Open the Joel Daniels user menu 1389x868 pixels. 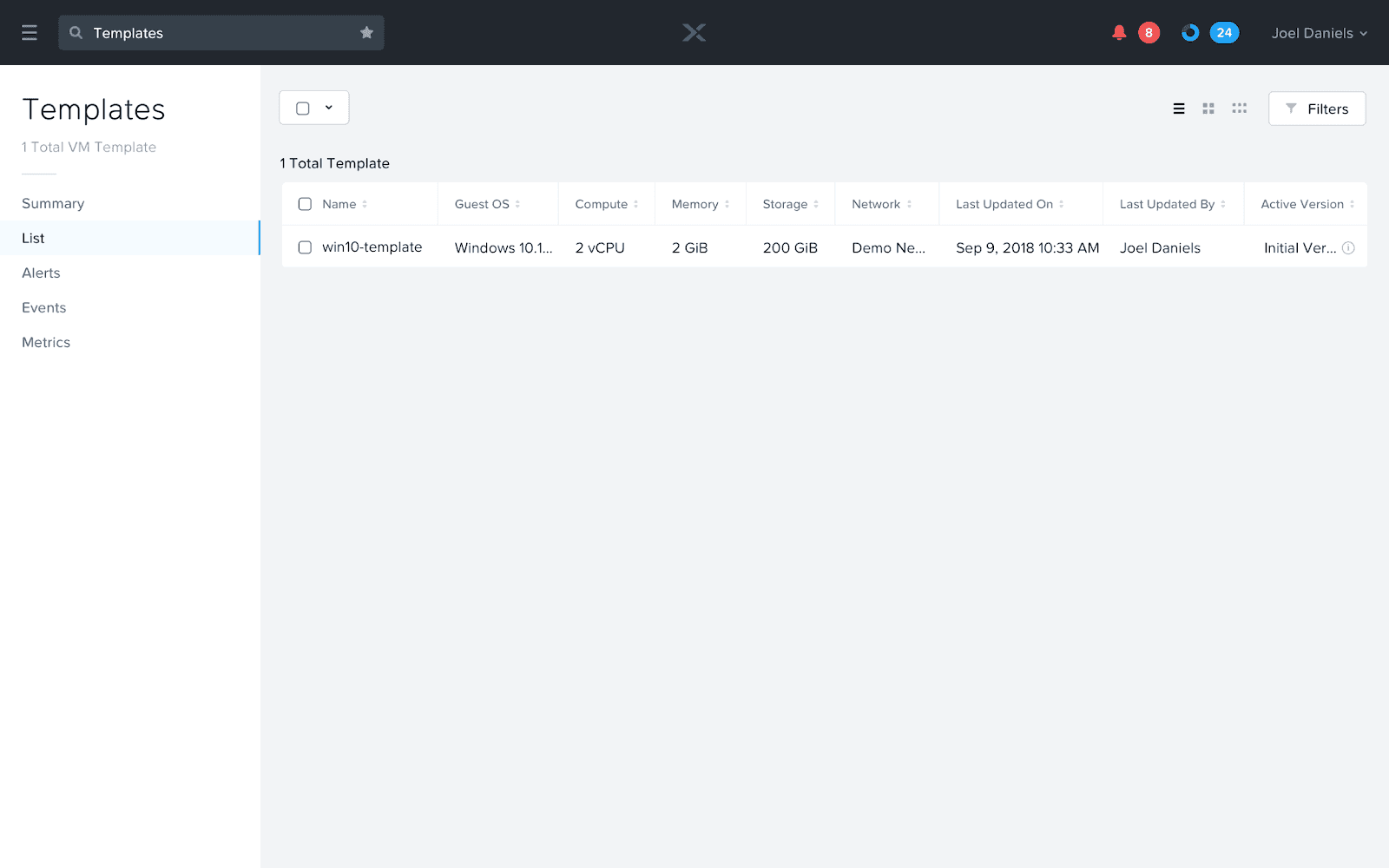point(1320,33)
